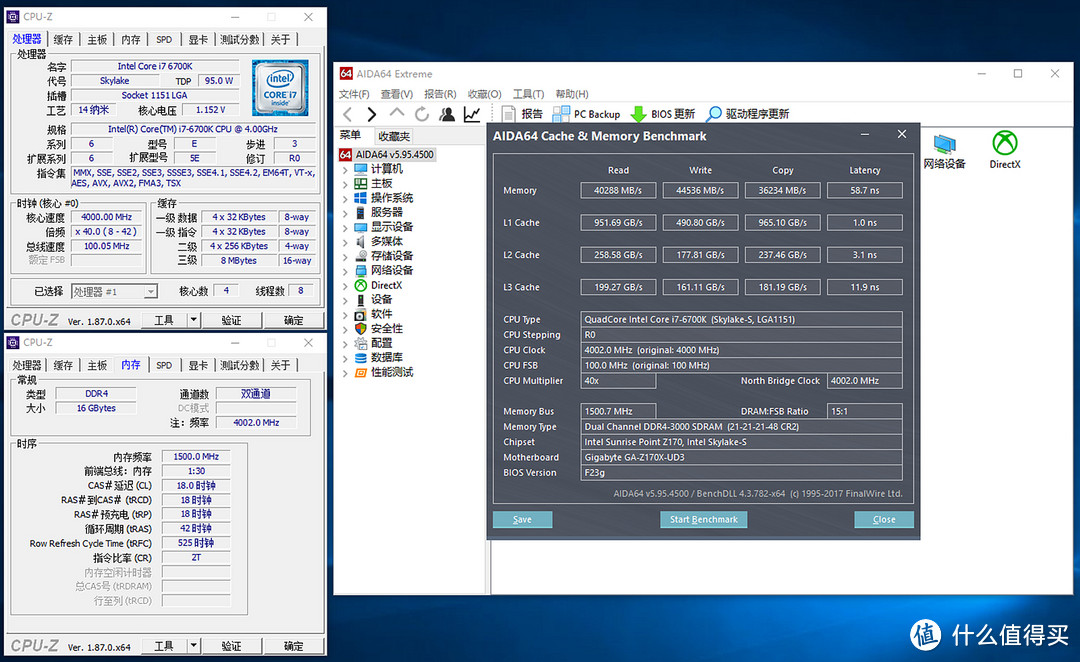The height and width of the screenshot is (662, 1080).
Task: Switch to 收藏夹 tab in AIDA64 sidebar
Action: tap(394, 136)
